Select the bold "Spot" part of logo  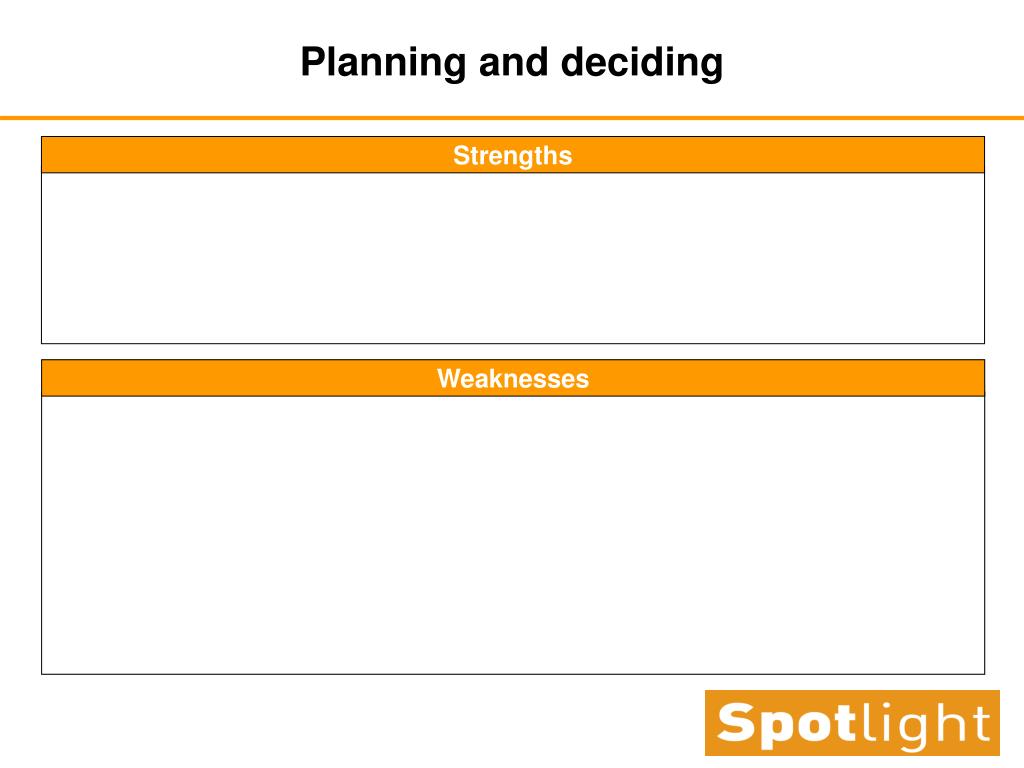787,725
